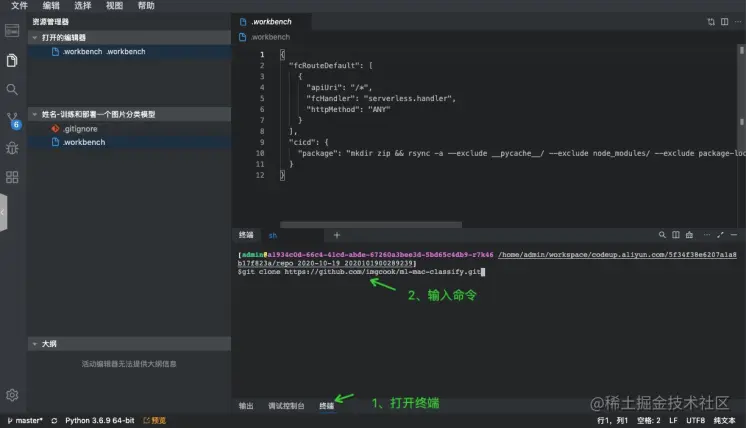The image size is (746, 428).
Task: Change language mode via 纯文本
Action: click(x=724, y=420)
